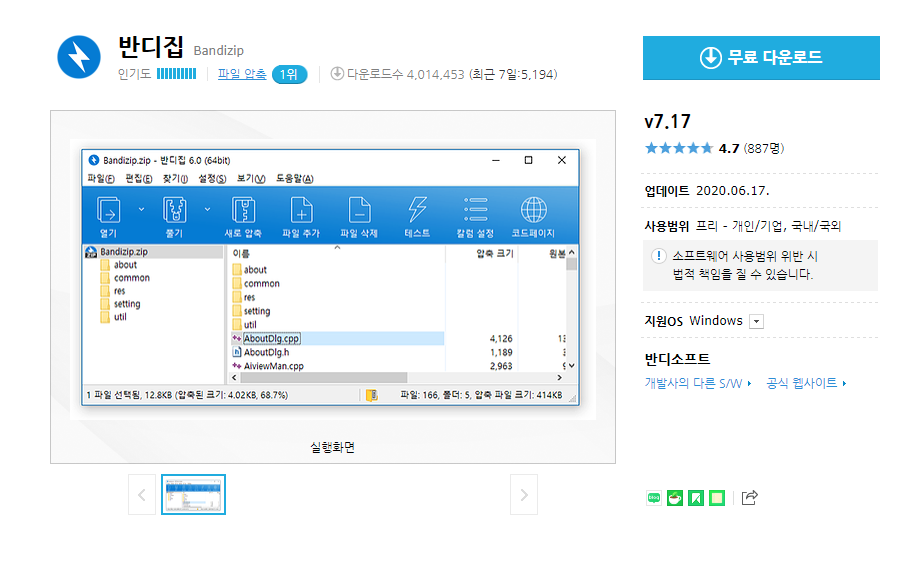Share via the Naver cafe icon

click(675, 498)
